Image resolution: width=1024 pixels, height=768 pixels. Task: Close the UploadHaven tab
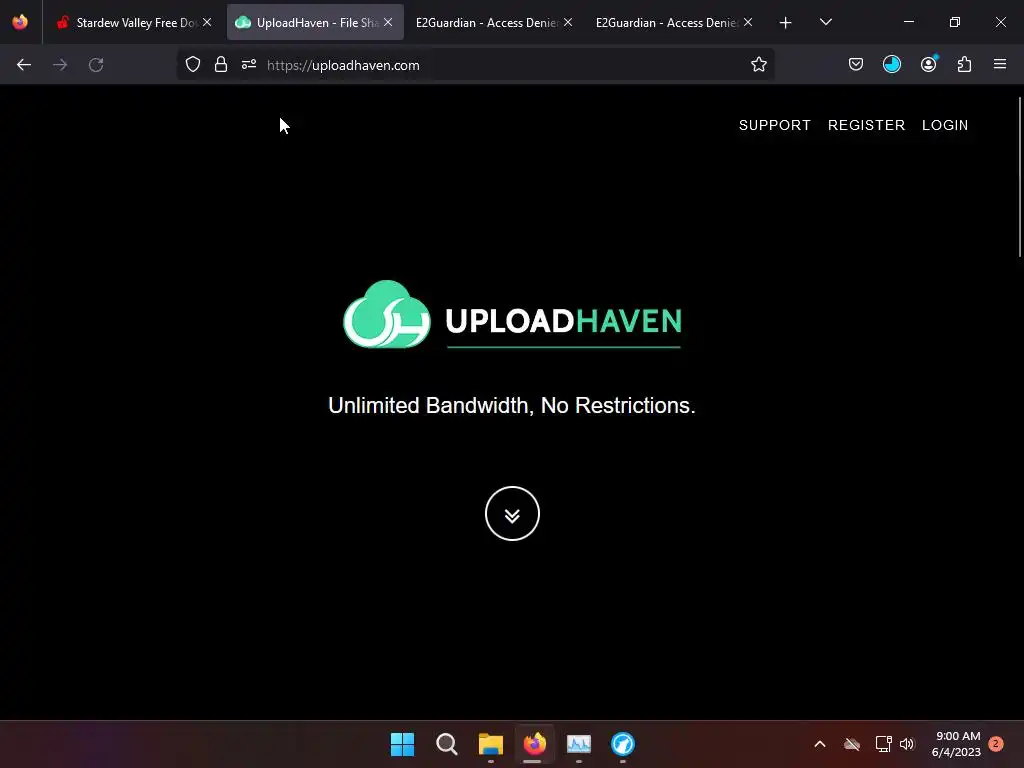388,22
